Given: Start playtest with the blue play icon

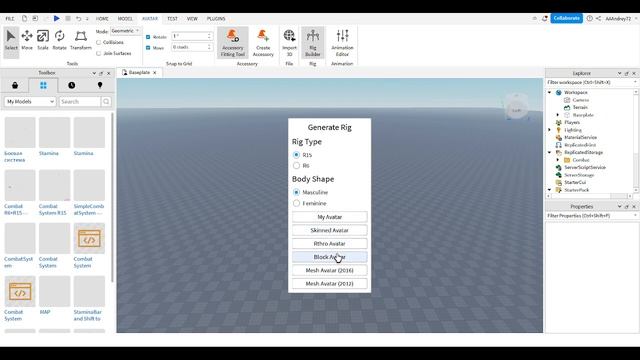Looking at the screenshot, I should [56, 18].
